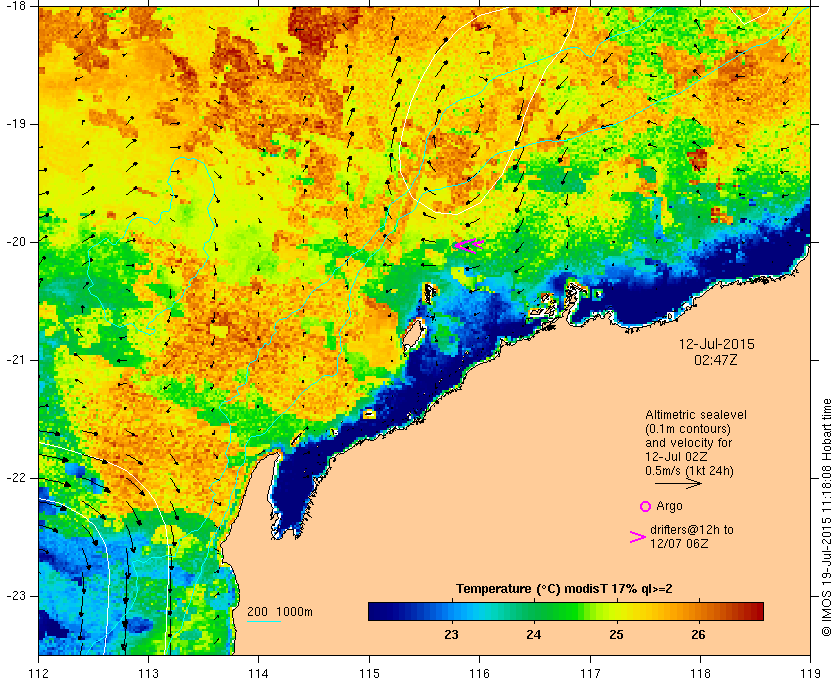Click the latitude axis label '-21'
This screenshot has width=840, height=680.
pos(15,360)
